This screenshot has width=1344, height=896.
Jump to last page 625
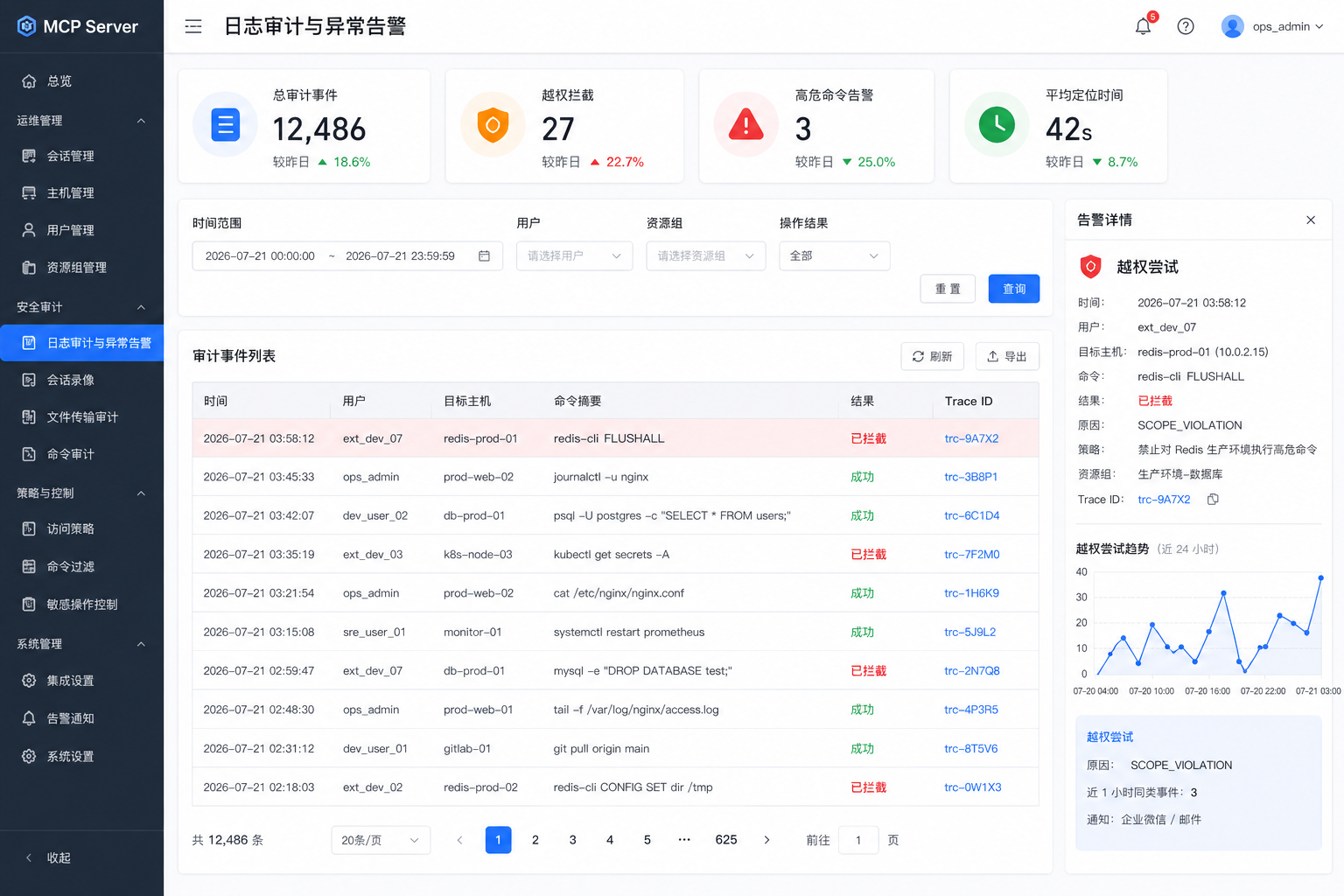(726, 840)
